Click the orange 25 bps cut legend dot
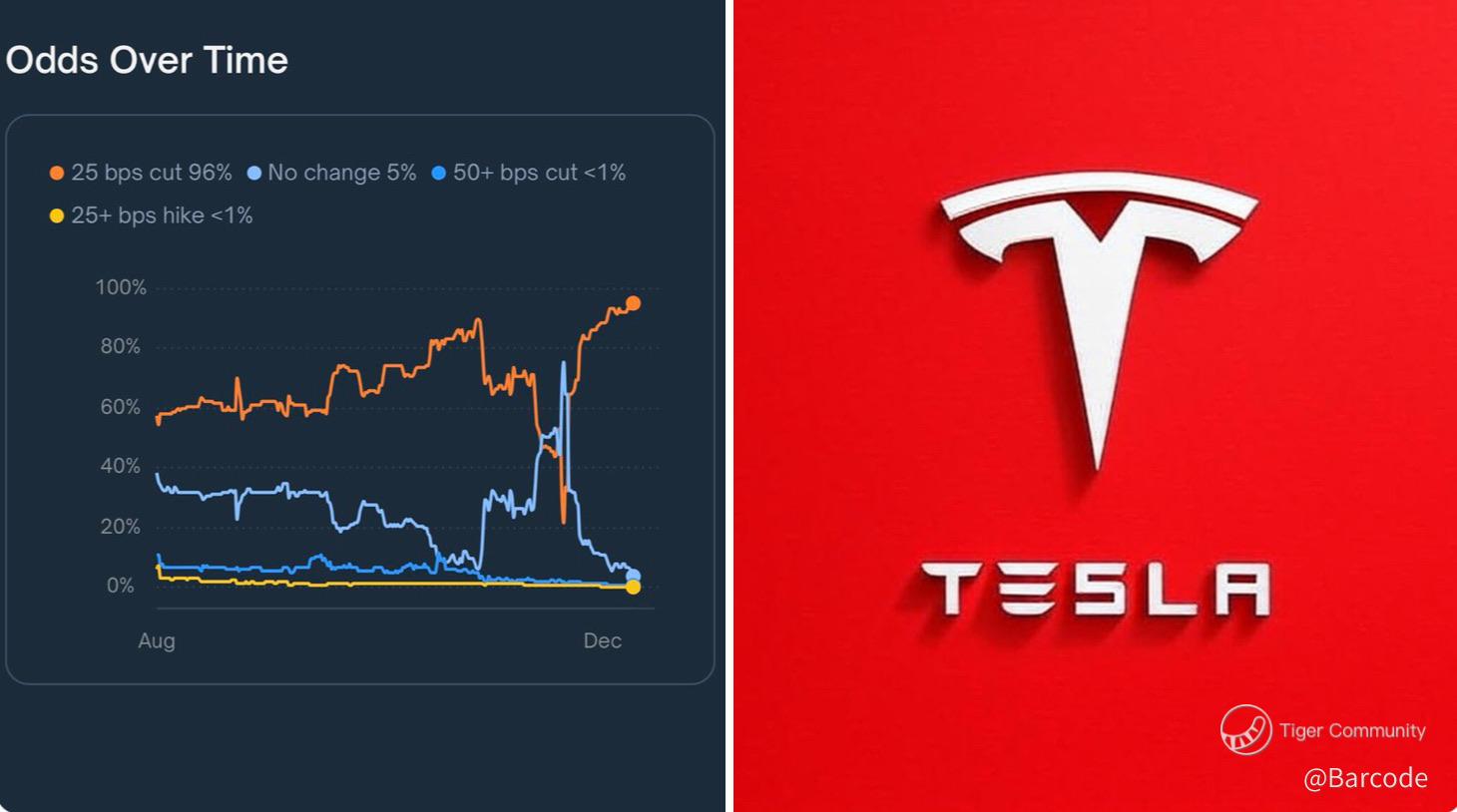 57,174
